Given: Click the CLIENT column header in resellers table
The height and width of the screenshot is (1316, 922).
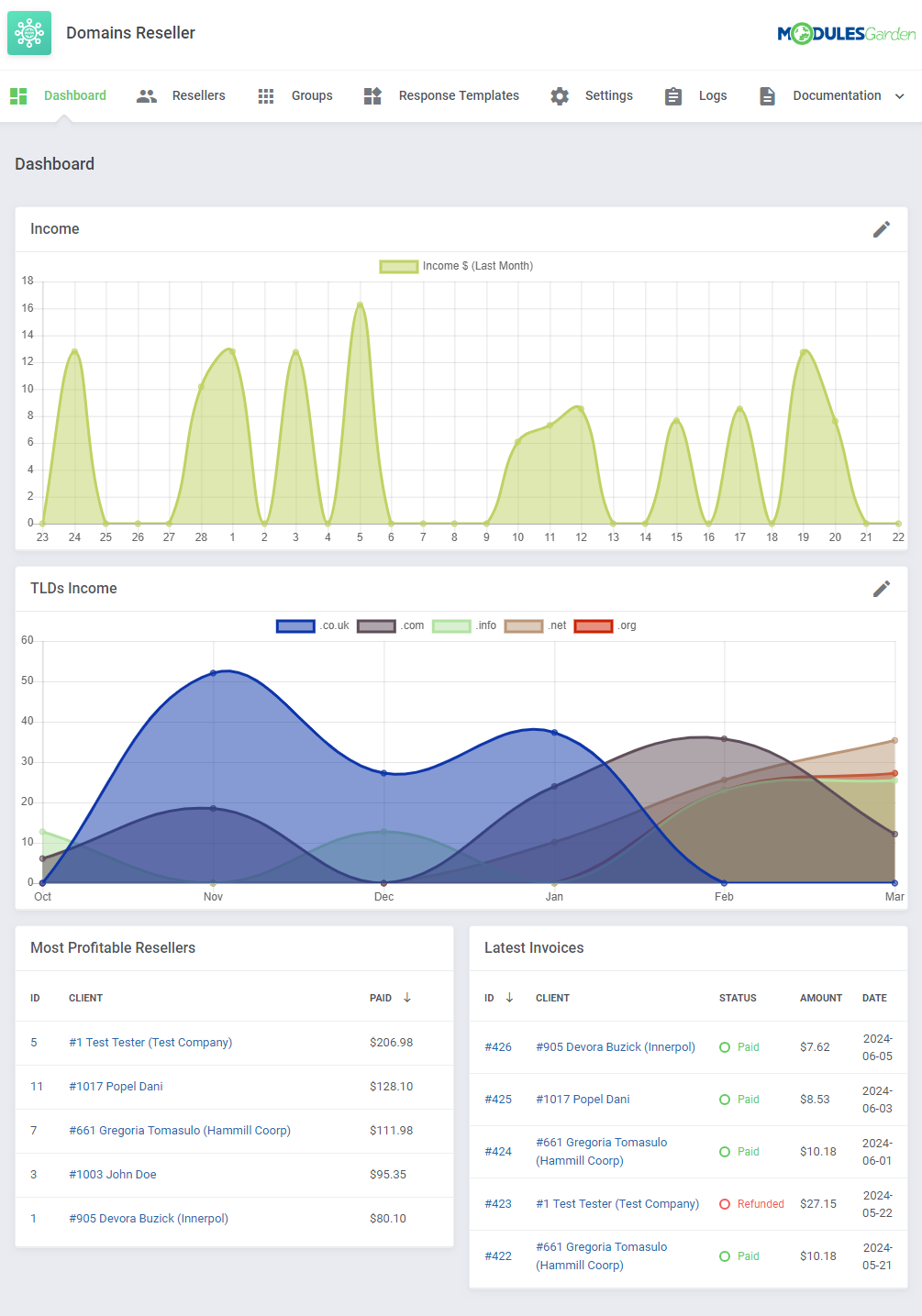Looking at the screenshot, I should [x=85, y=998].
